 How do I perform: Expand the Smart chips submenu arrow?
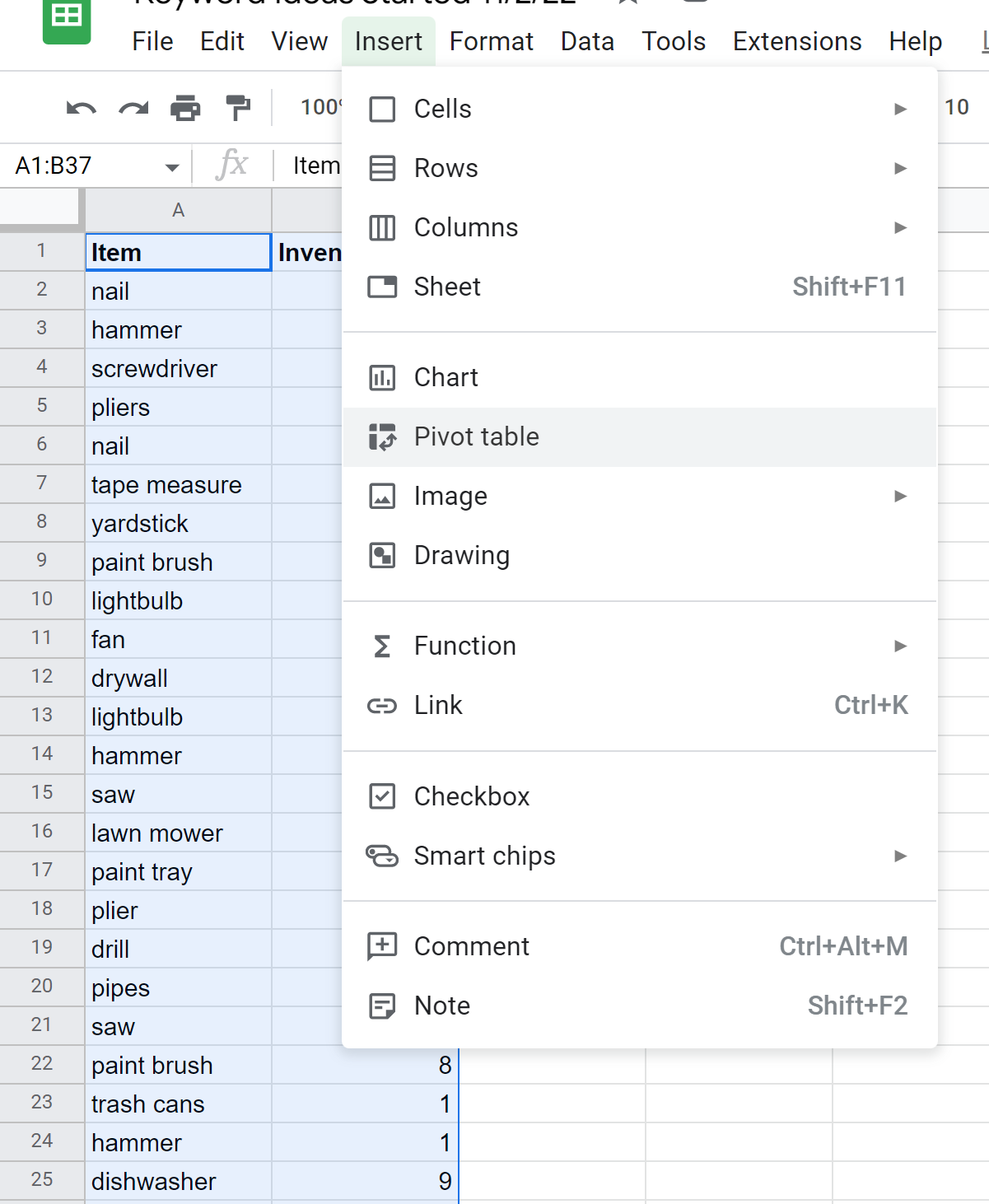point(900,856)
